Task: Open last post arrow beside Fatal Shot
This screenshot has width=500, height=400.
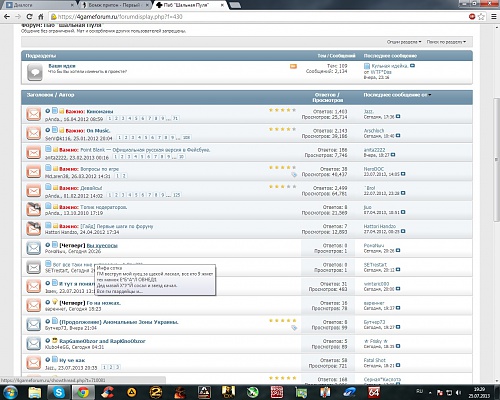Action: click(398, 365)
